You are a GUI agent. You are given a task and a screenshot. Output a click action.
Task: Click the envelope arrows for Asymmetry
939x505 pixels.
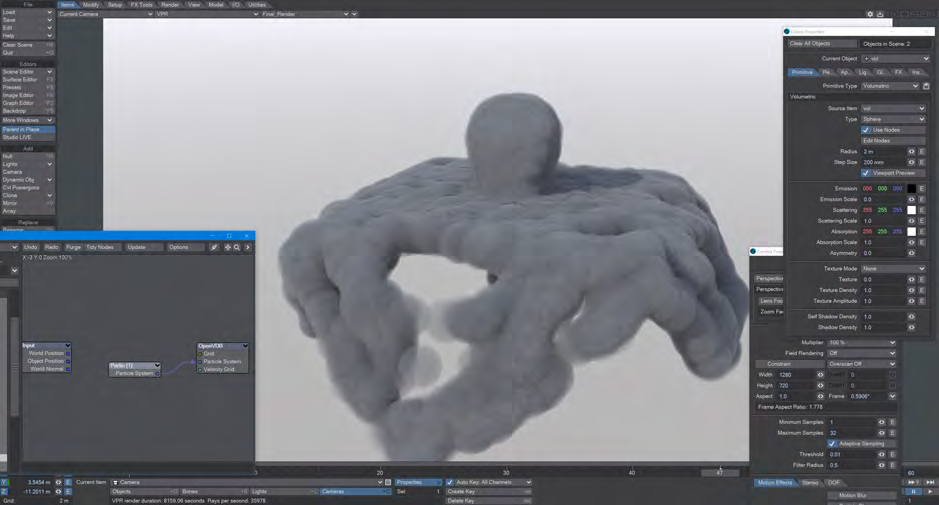[911, 253]
